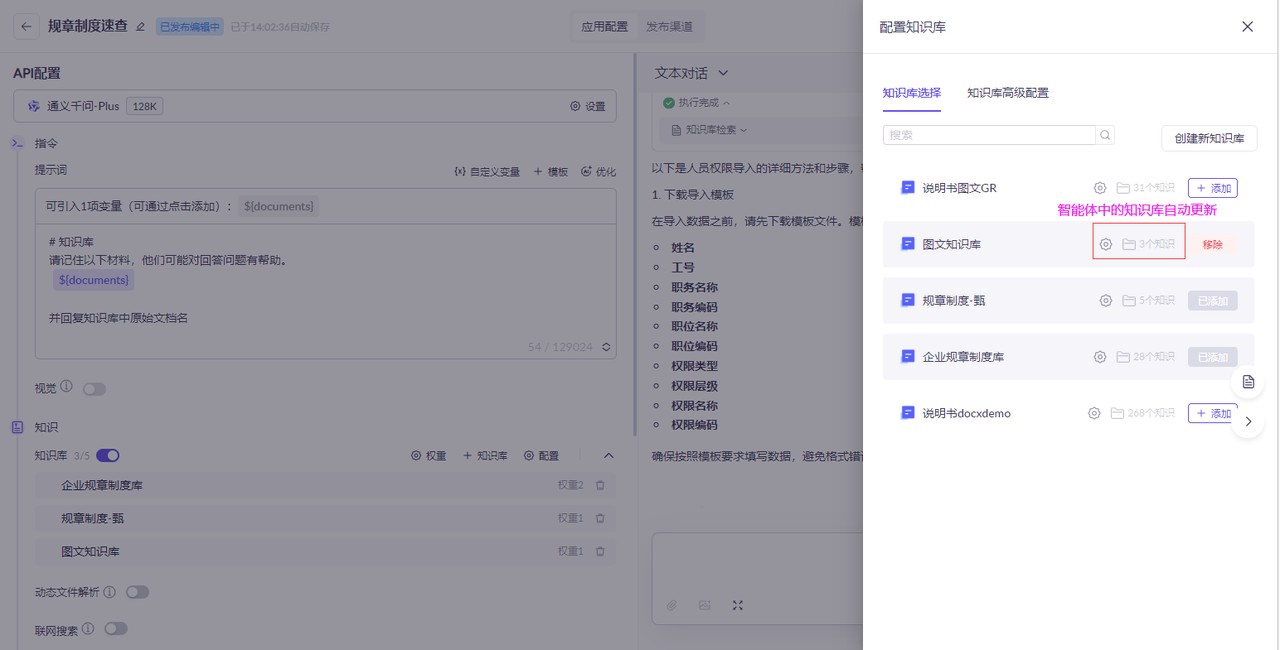The image size is (1280, 650).
Task: Click the search magnifier in knowledge base panel
Action: click(1105, 135)
